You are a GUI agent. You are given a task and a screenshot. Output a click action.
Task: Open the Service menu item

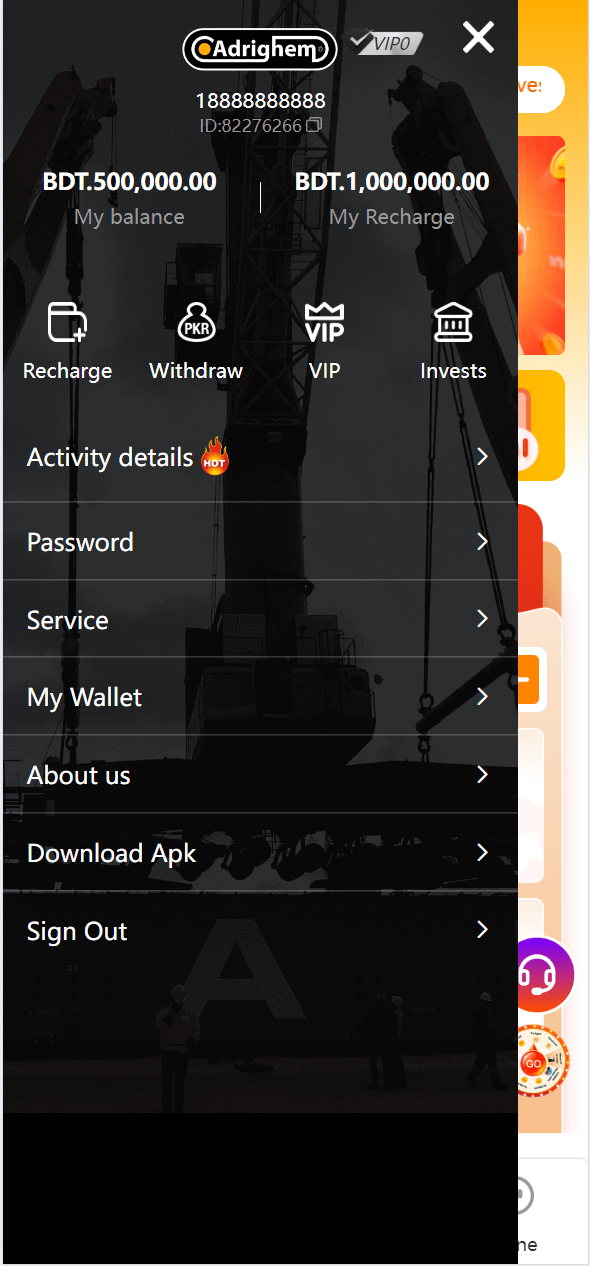coord(260,619)
